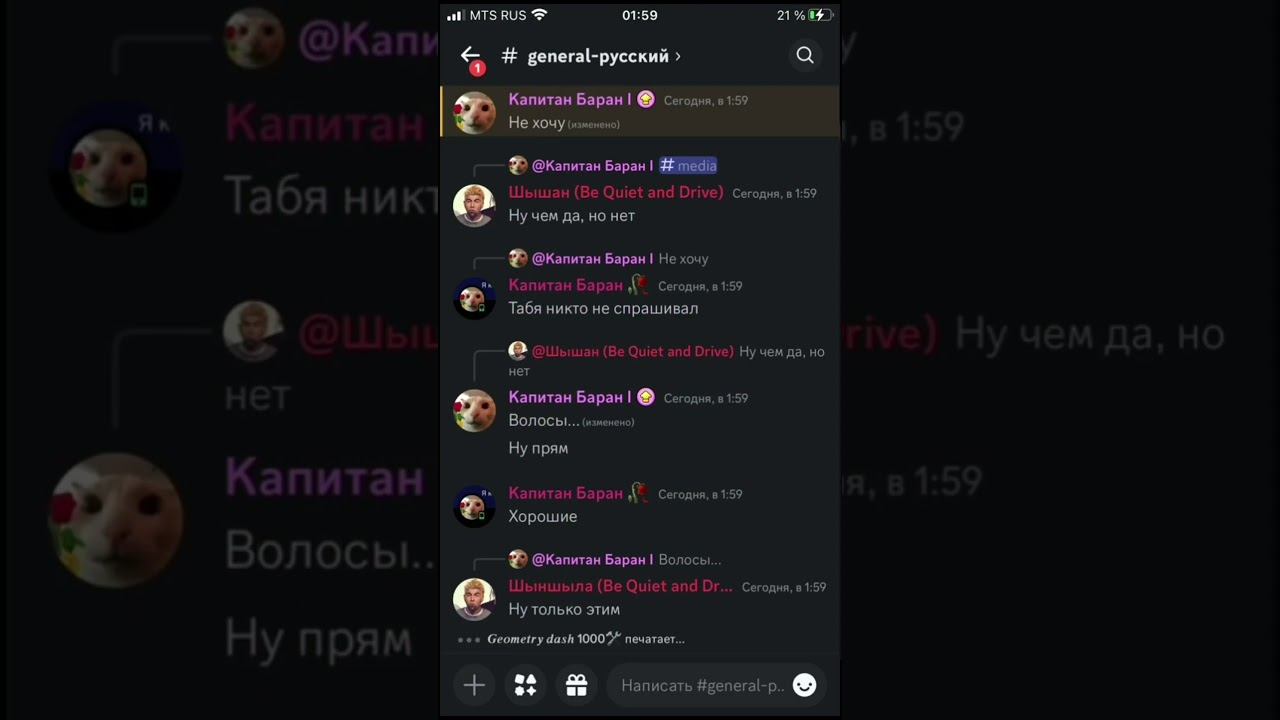Open dark avatar beside Табя никто не спрашивал

tap(474, 299)
